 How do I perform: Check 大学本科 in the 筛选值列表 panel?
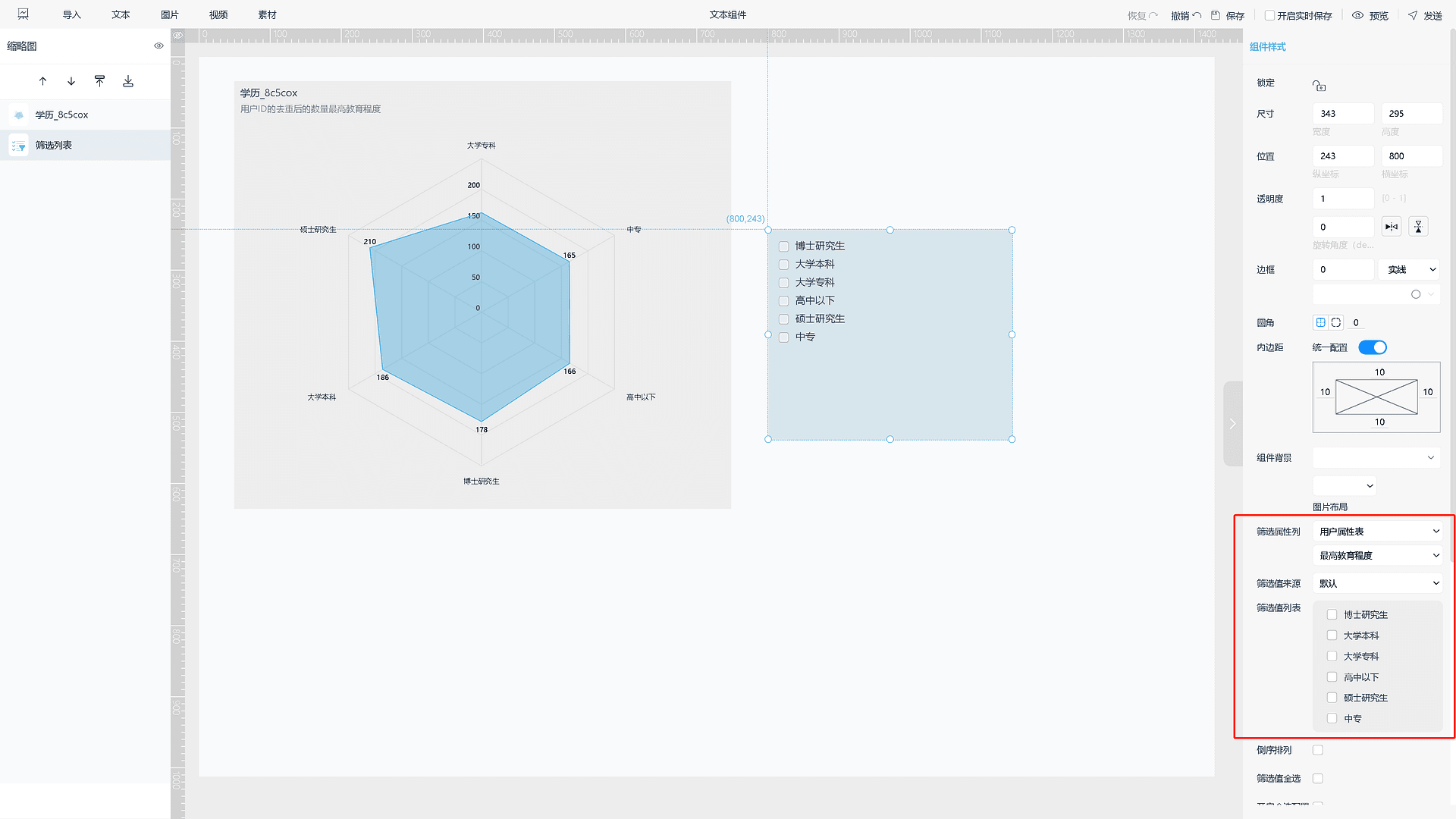click(1332, 635)
